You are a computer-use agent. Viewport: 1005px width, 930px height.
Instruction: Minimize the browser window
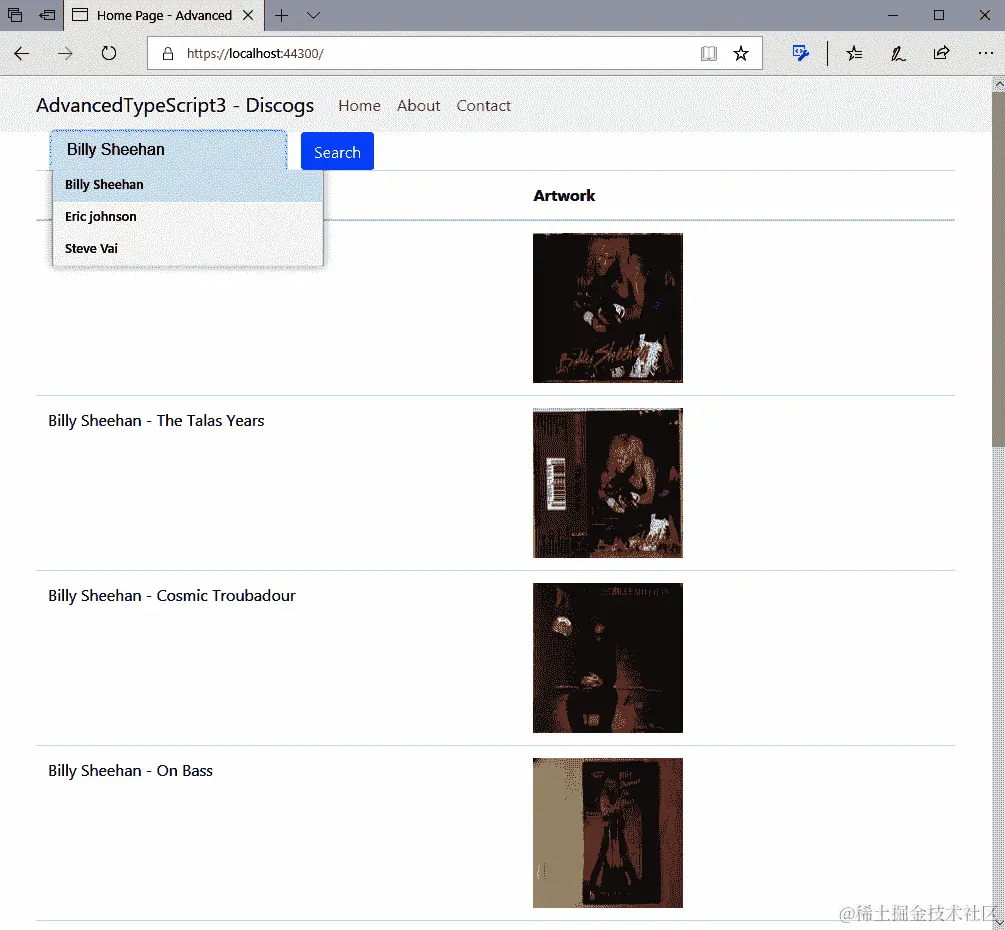893,15
